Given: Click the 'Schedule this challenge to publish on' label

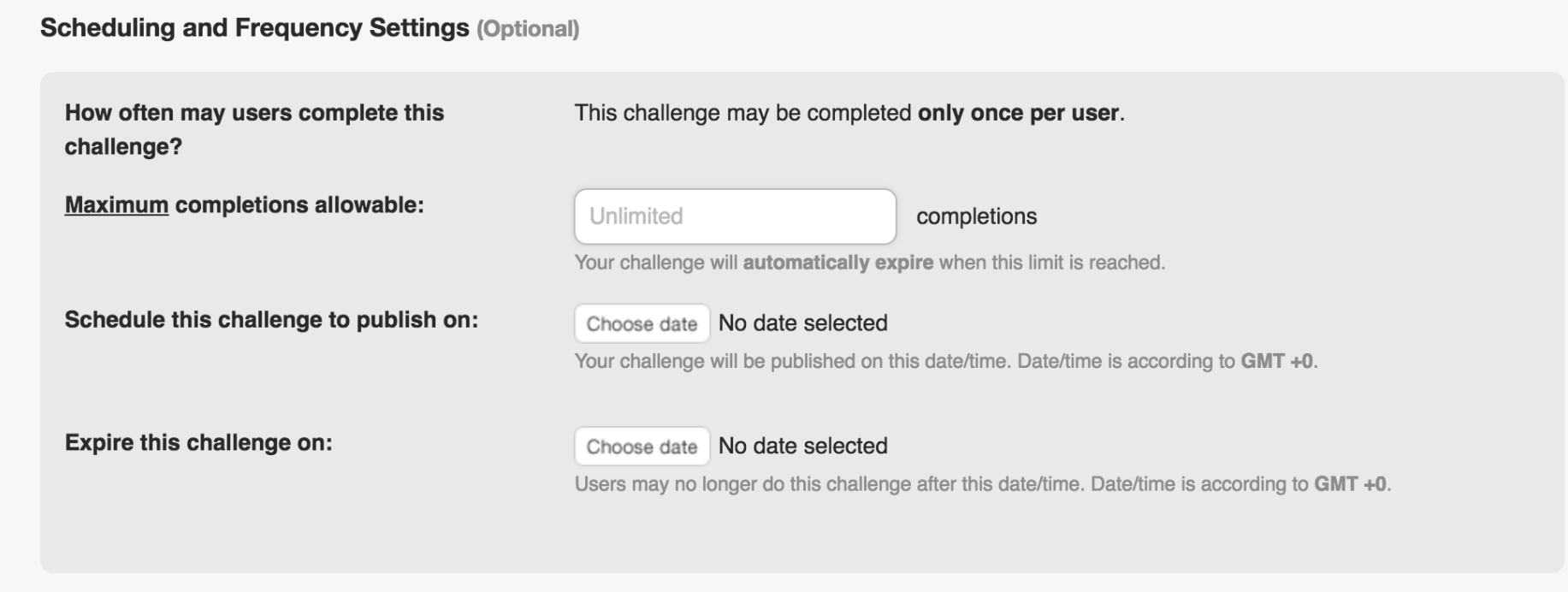Looking at the screenshot, I should [x=271, y=320].
